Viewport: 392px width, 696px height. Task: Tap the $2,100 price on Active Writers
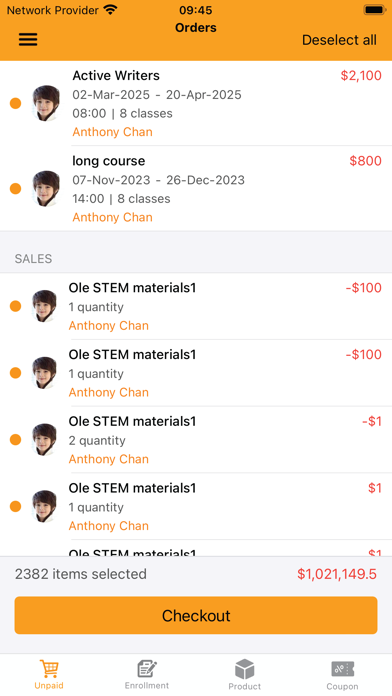[361, 75]
